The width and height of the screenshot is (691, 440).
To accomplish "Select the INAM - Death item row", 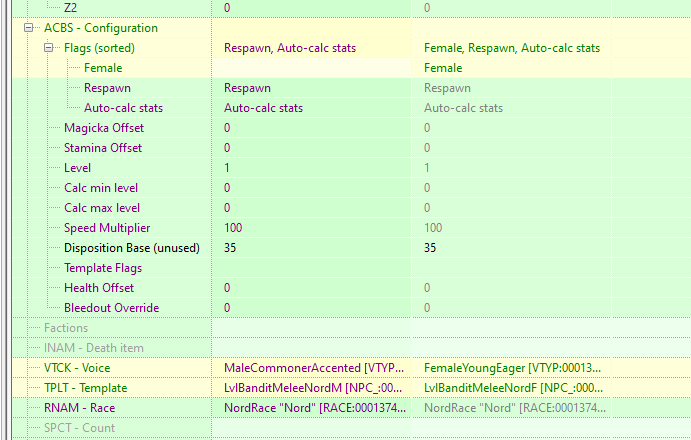I will point(94,348).
